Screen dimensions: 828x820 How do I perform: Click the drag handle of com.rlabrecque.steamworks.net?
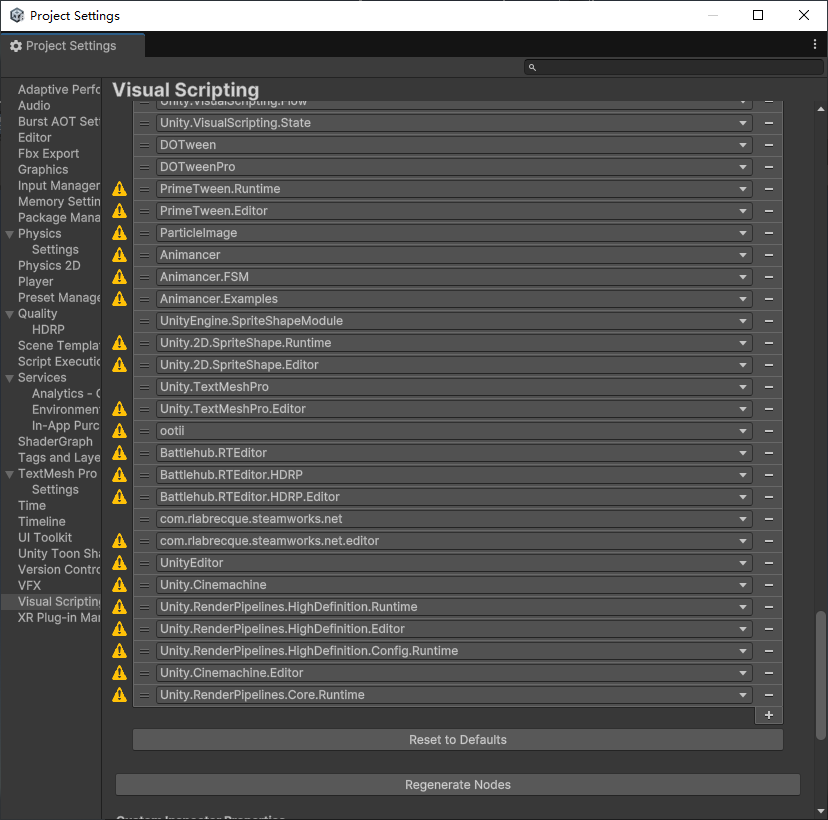pyautogui.click(x=144, y=519)
